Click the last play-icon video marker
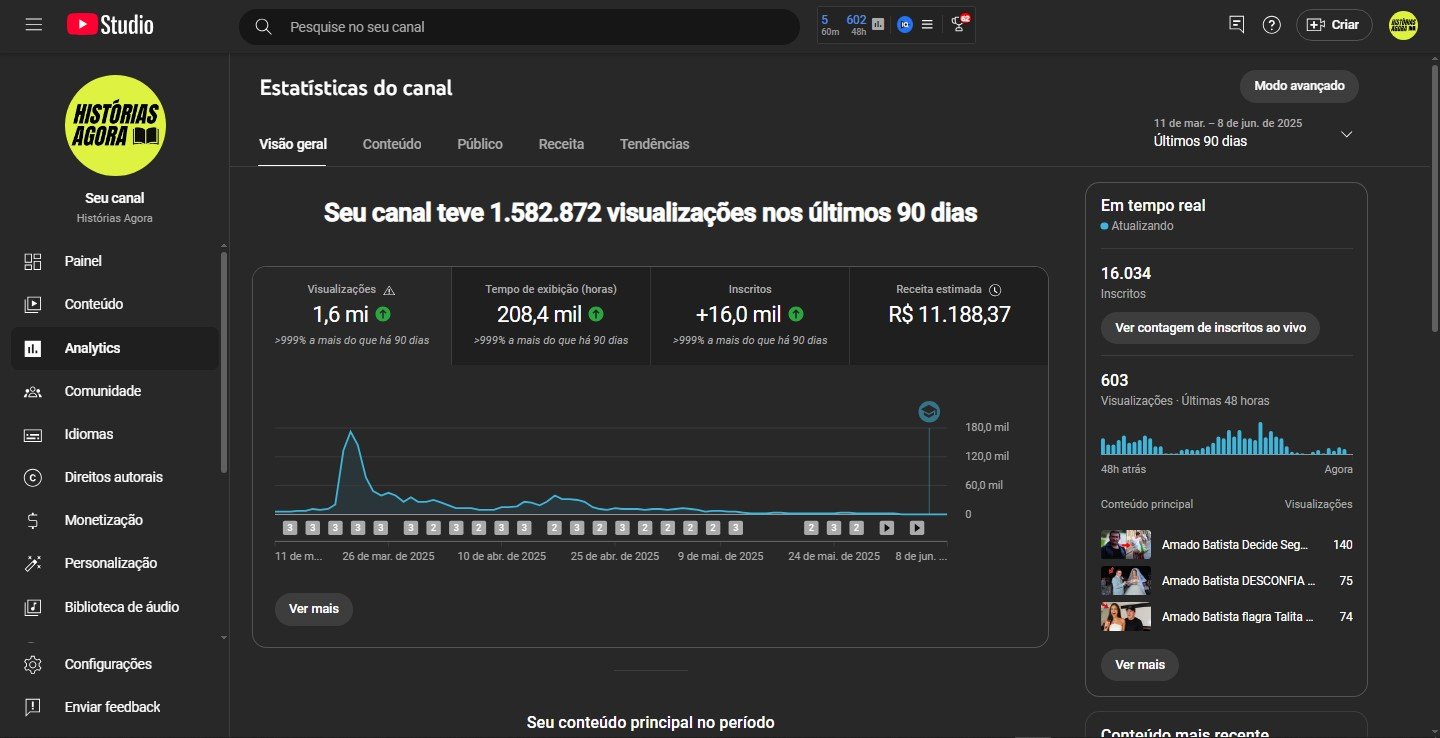This screenshot has height=738, width=1440. pyautogui.click(x=916, y=528)
